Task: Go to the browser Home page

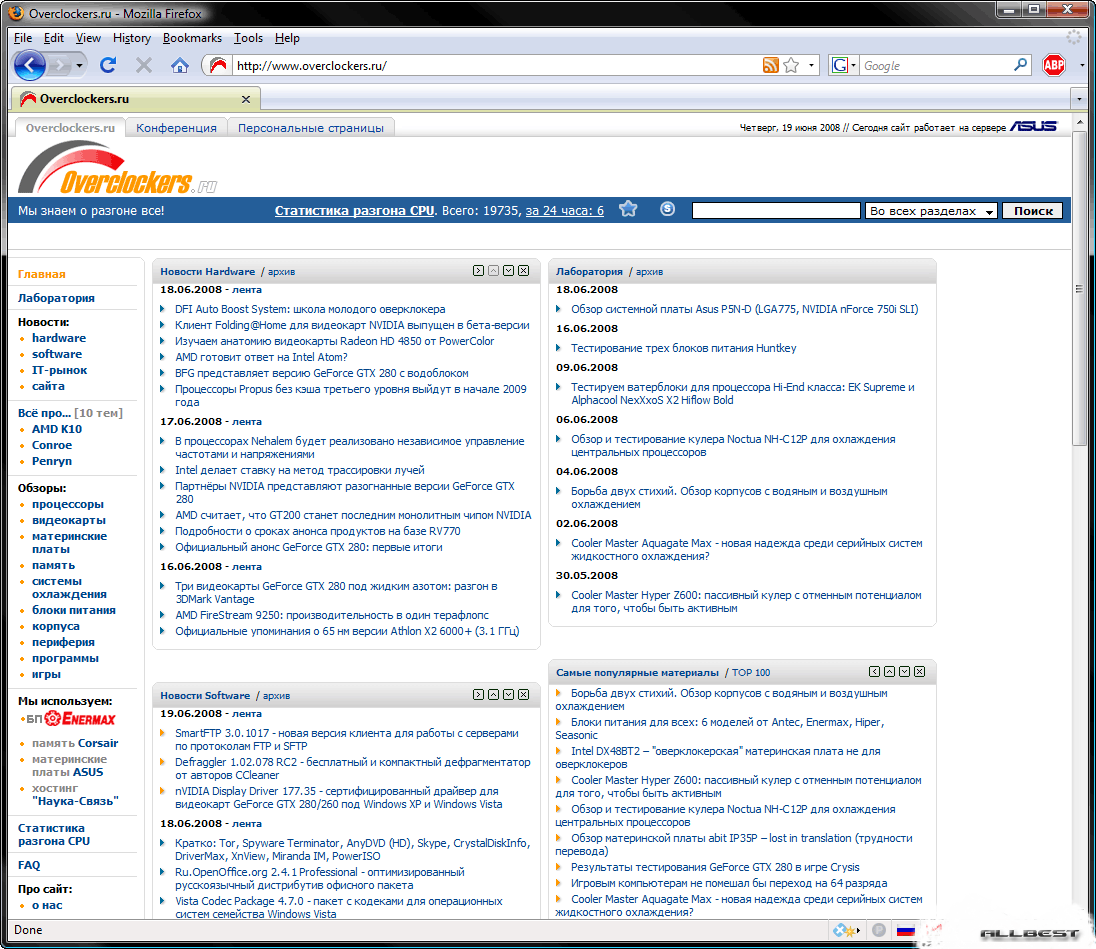Action: point(180,66)
